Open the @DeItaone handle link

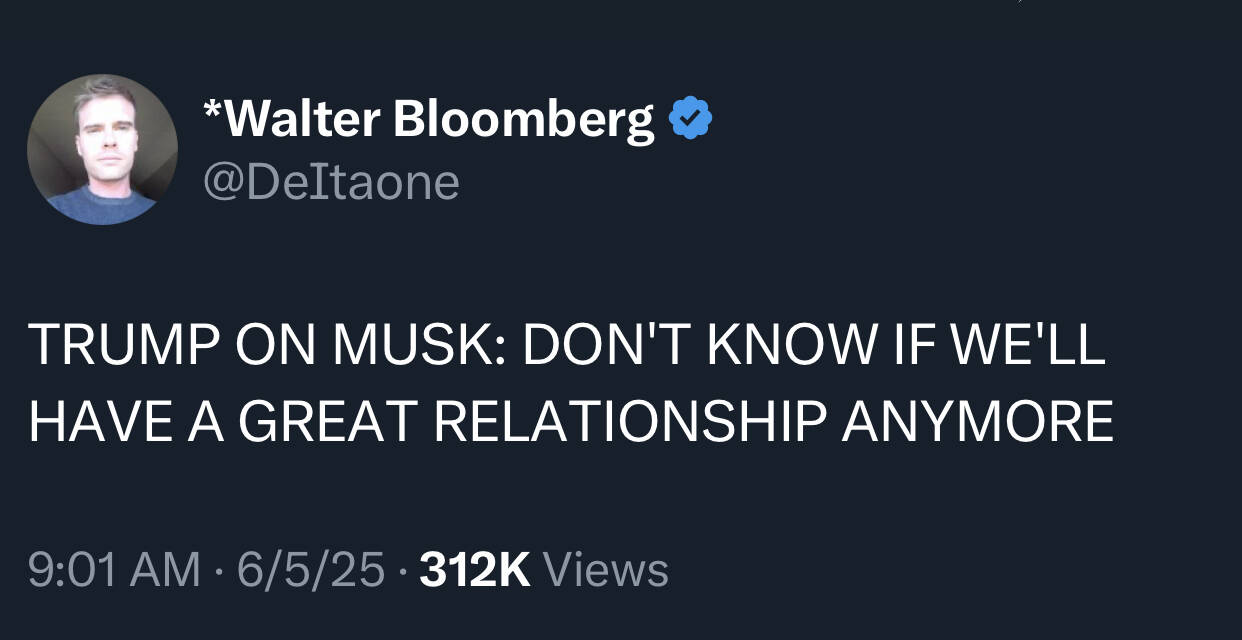tap(331, 182)
